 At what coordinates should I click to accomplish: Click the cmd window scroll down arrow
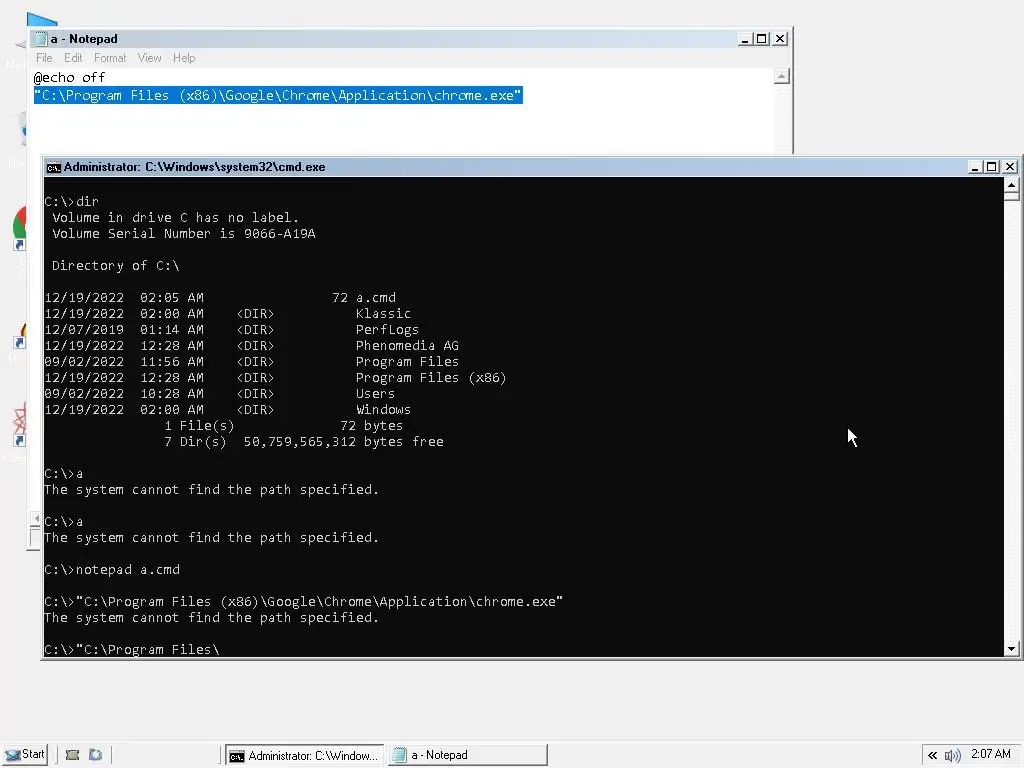coord(1012,648)
